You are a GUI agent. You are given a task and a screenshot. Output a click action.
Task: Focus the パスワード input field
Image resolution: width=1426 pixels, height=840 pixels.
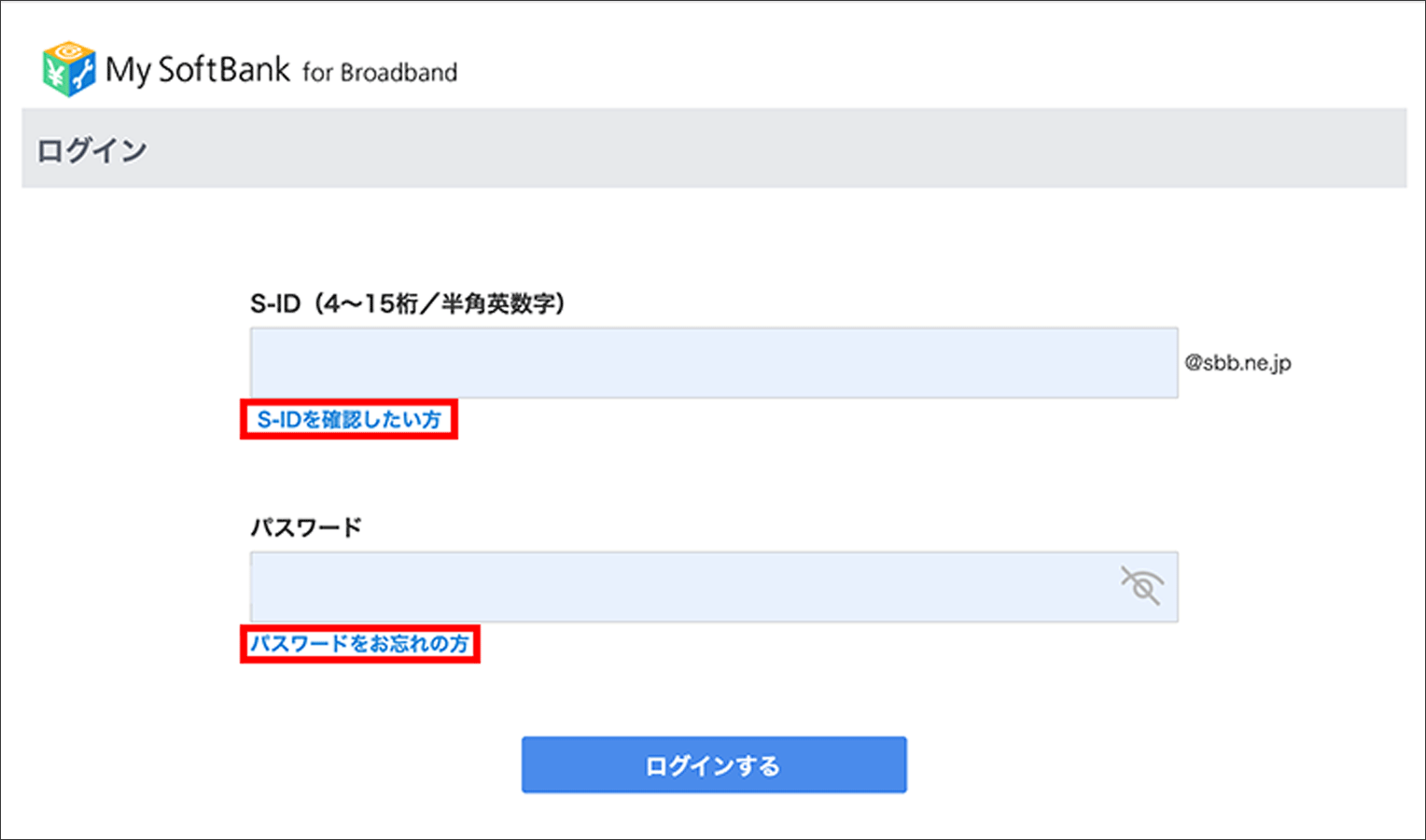click(x=681, y=587)
